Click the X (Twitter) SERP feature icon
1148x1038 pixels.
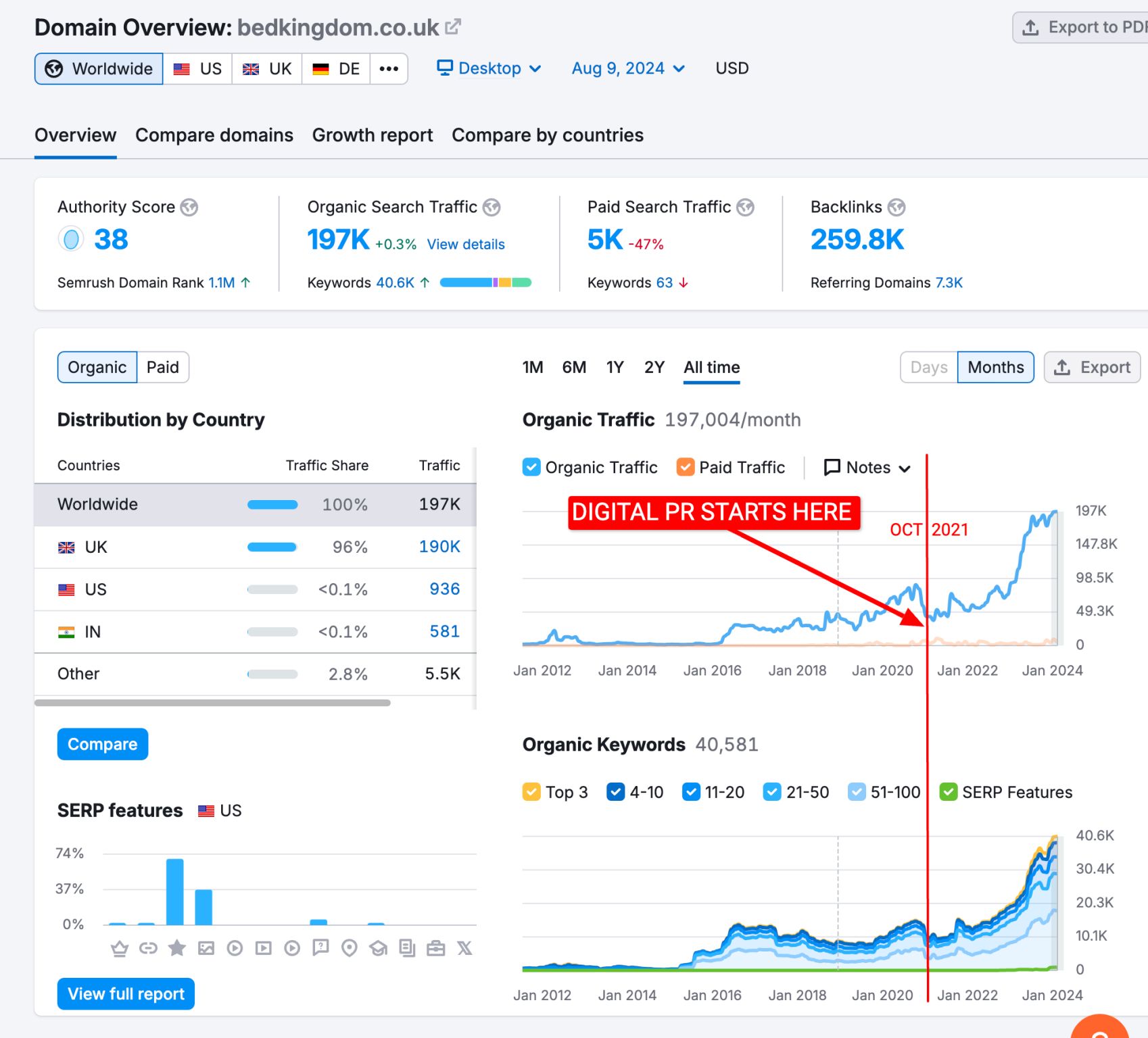click(464, 948)
